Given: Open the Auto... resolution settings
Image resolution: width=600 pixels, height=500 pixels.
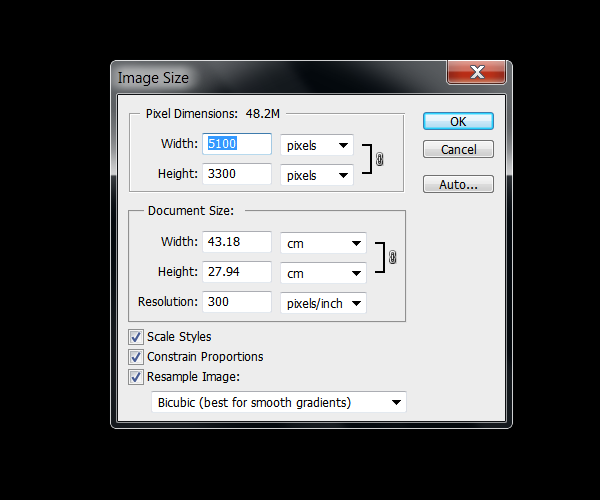Looking at the screenshot, I should [x=458, y=184].
